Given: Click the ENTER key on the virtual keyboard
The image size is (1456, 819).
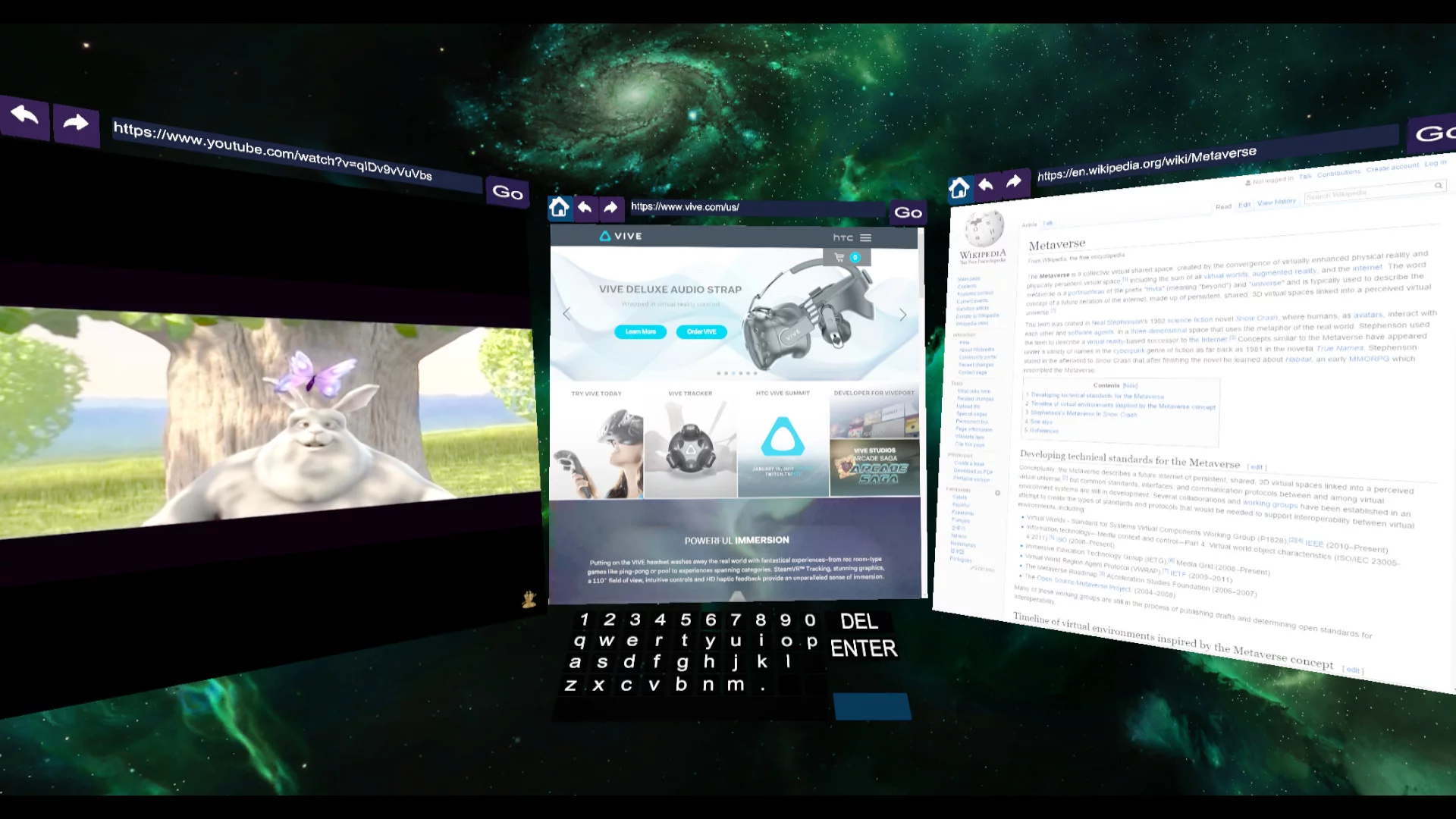Looking at the screenshot, I should 864,649.
